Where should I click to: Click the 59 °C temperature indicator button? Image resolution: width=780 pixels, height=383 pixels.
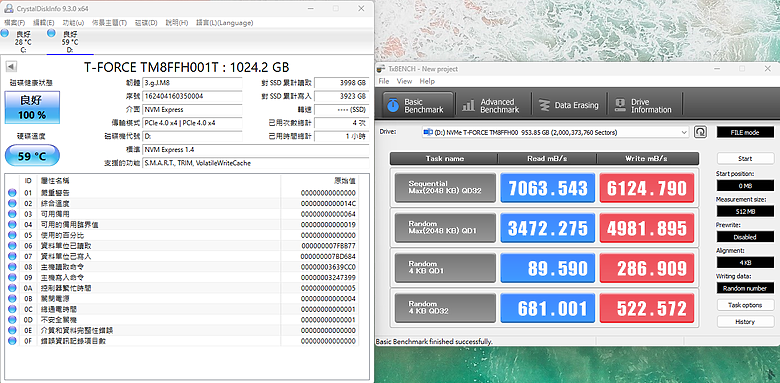click(x=32, y=156)
